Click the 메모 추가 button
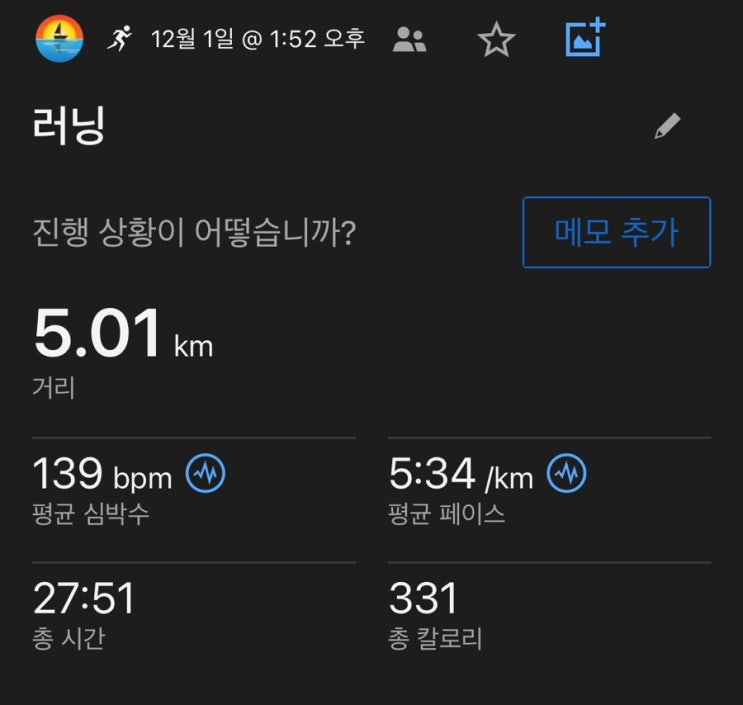The width and height of the screenshot is (743, 705). tap(616, 232)
